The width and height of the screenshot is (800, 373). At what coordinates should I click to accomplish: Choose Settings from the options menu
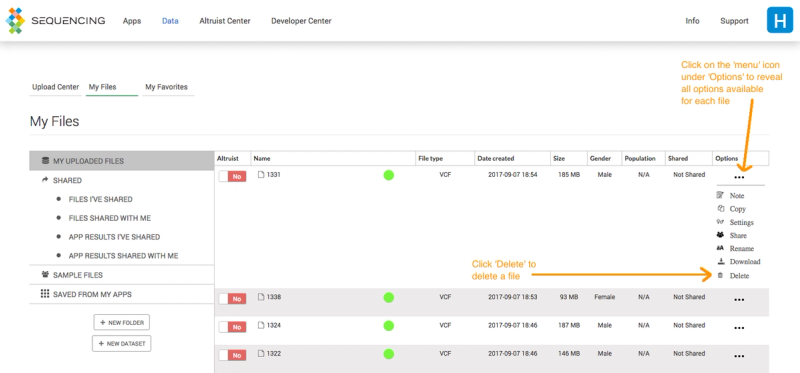point(741,222)
